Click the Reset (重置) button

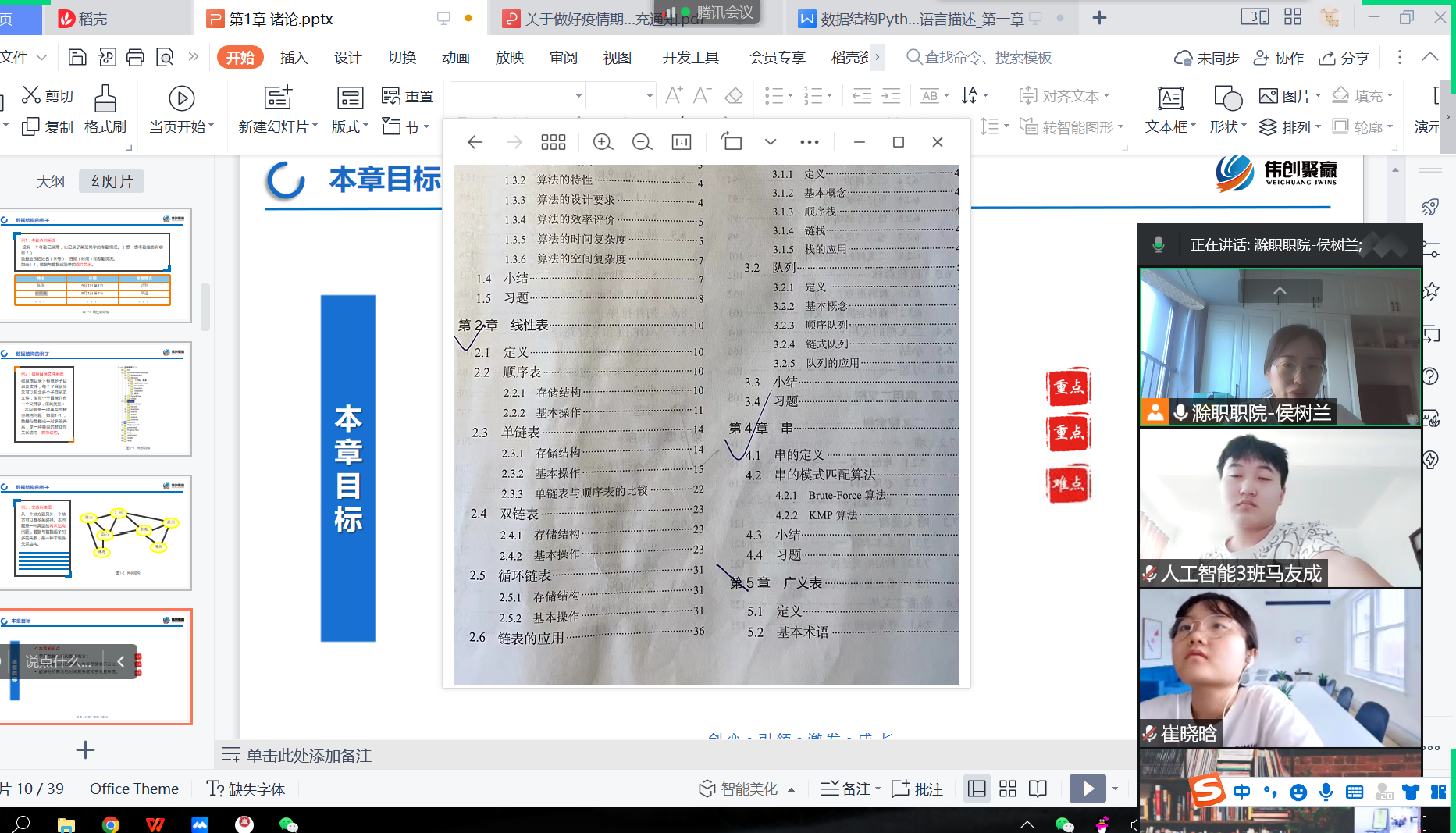coord(407,95)
